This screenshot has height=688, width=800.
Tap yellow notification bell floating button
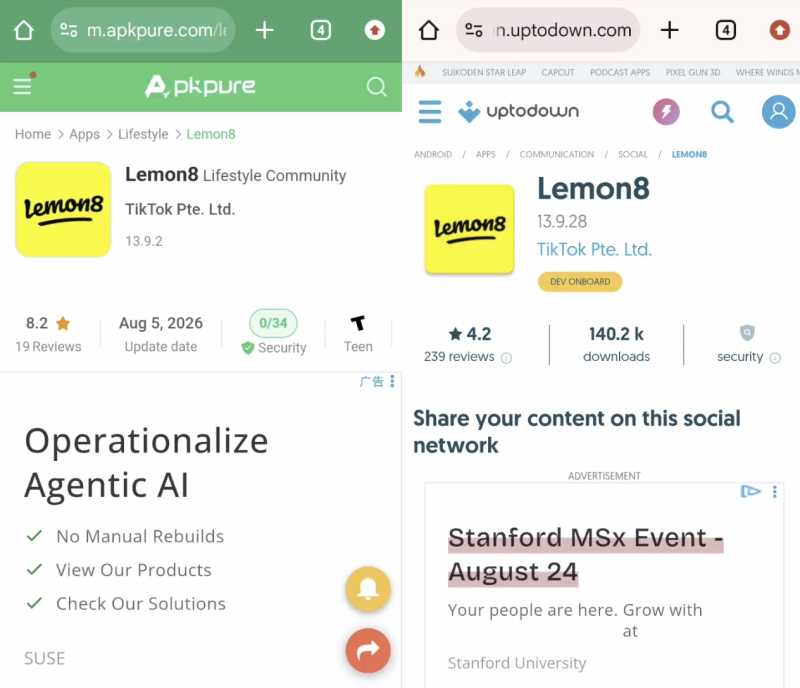coord(368,588)
